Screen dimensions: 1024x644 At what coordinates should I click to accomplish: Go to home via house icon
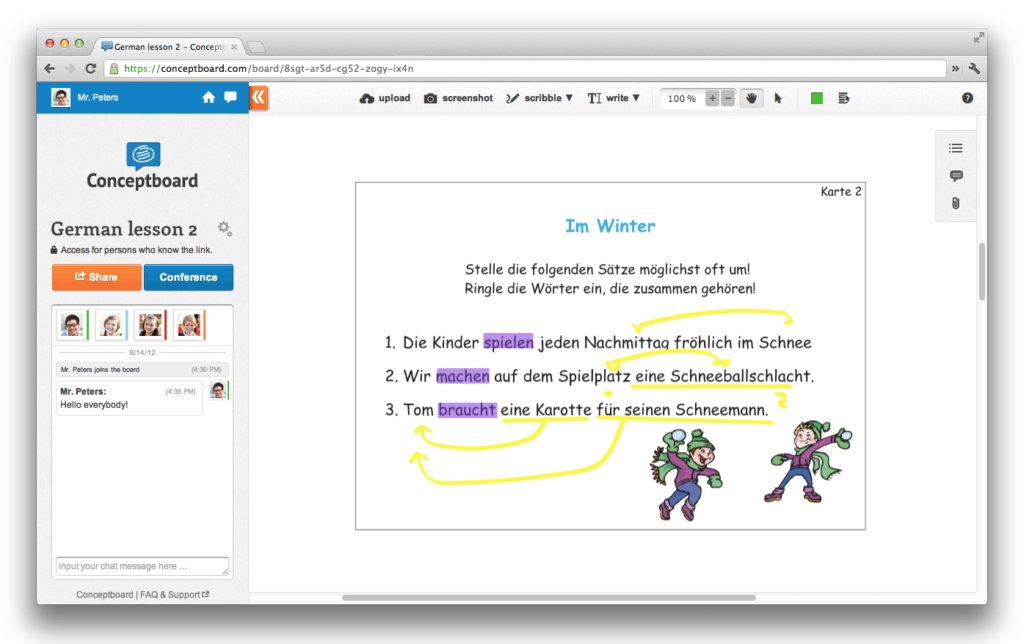(x=208, y=97)
